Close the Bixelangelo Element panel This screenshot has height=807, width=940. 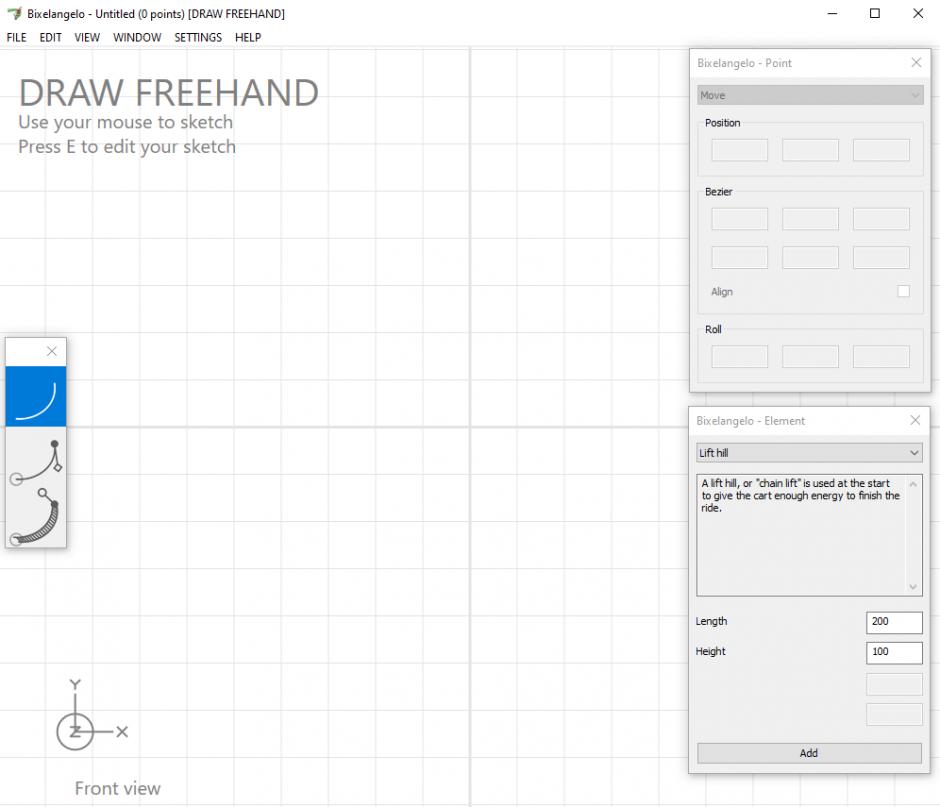pos(915,421)
